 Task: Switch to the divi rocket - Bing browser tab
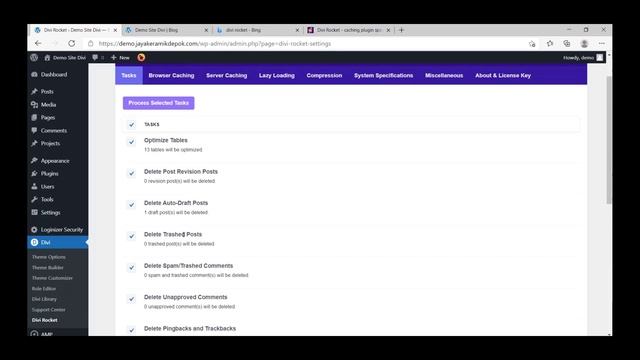pyautogui.click(x=257, y=30)
